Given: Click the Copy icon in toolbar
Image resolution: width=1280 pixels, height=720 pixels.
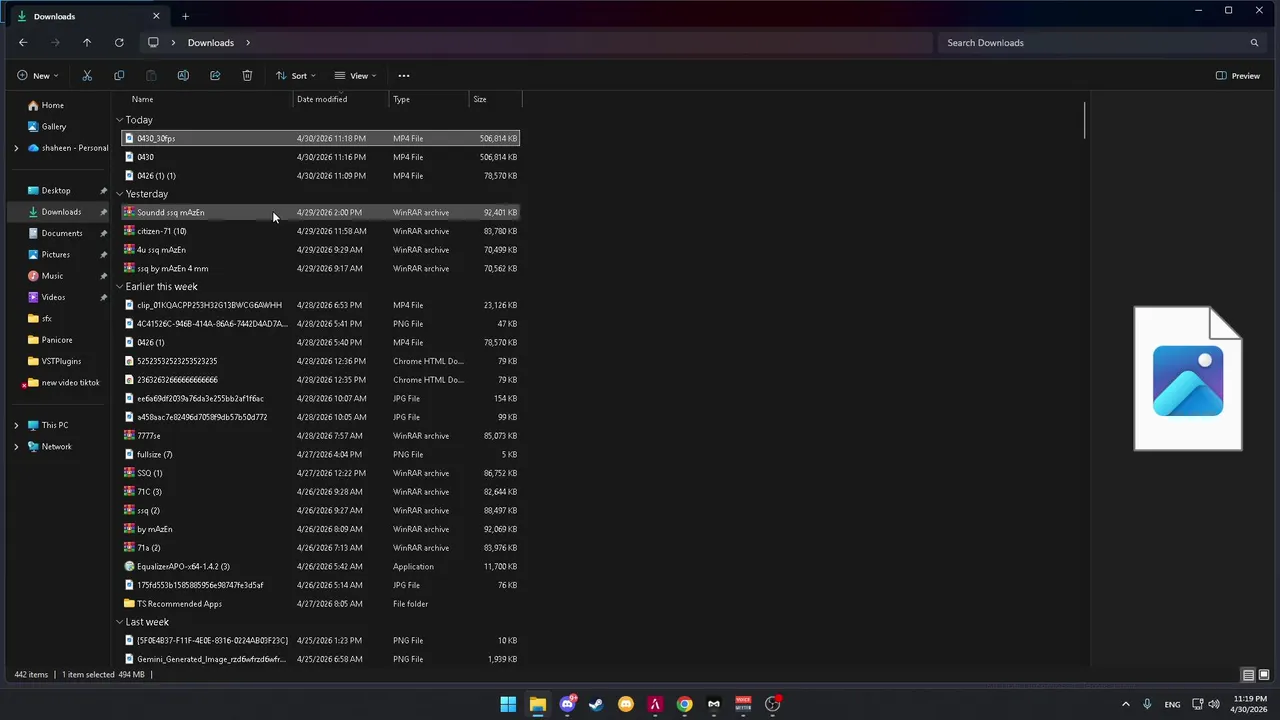Looking at the screenshot, I should pyautogui.click(x=119, y=76).
